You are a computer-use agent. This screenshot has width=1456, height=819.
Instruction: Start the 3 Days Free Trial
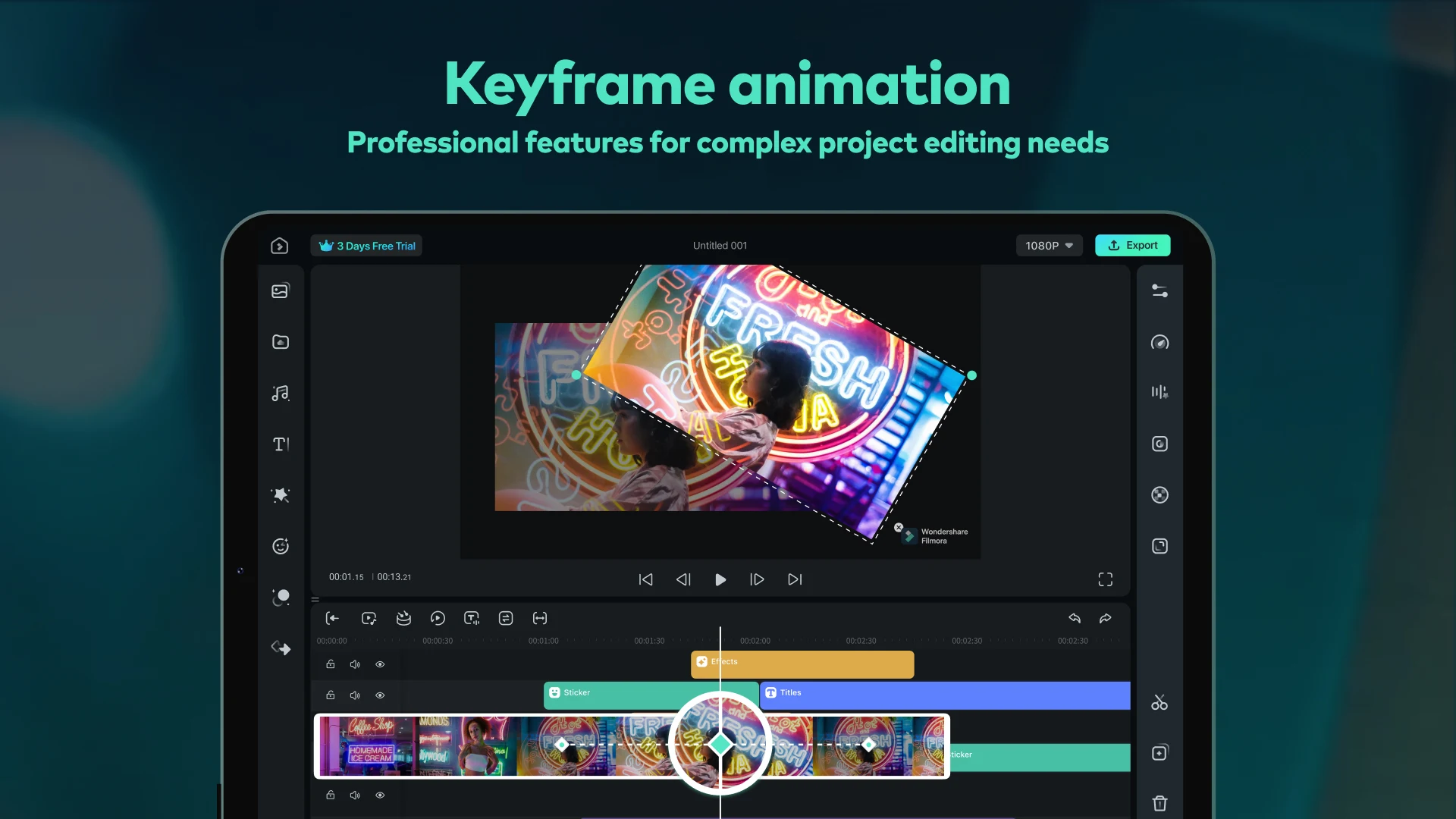366,245
